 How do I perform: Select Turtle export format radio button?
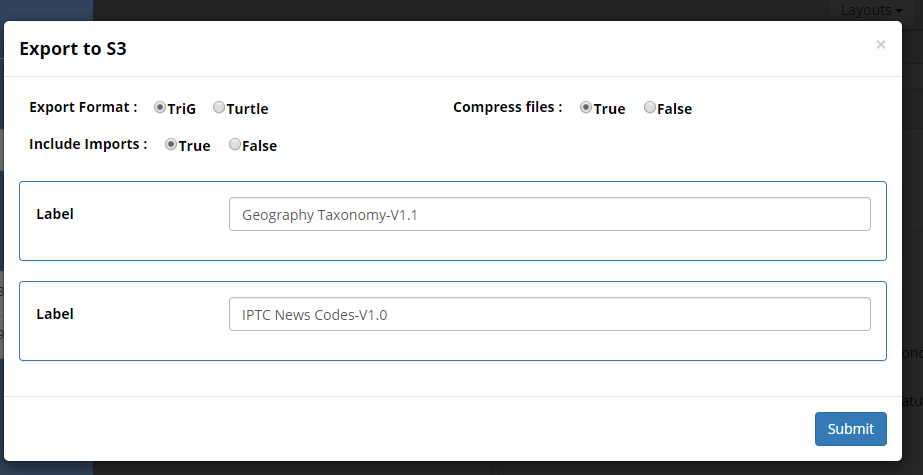pos(219,107)
